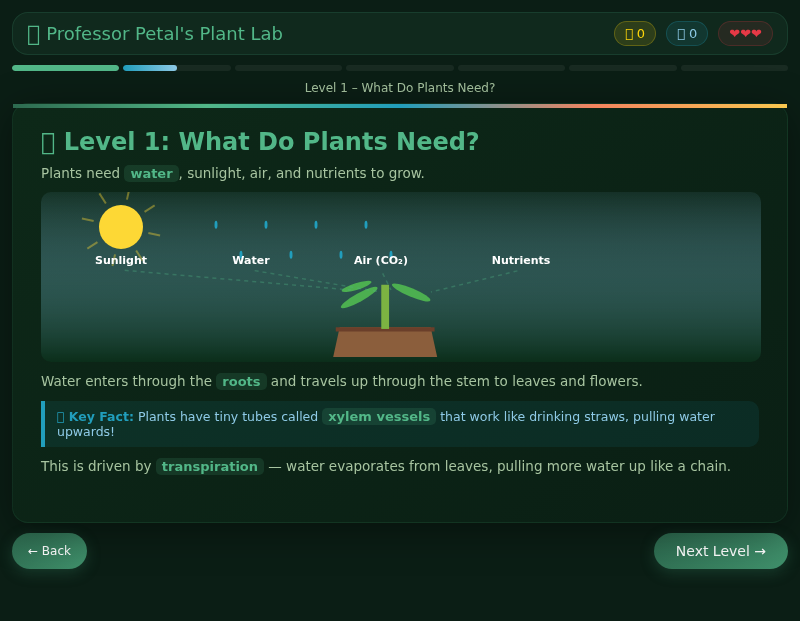Image resolution: width=800 pixels, height=621 pixels.
Task: Click the plant icon in the app title
Action: (33, 33)
